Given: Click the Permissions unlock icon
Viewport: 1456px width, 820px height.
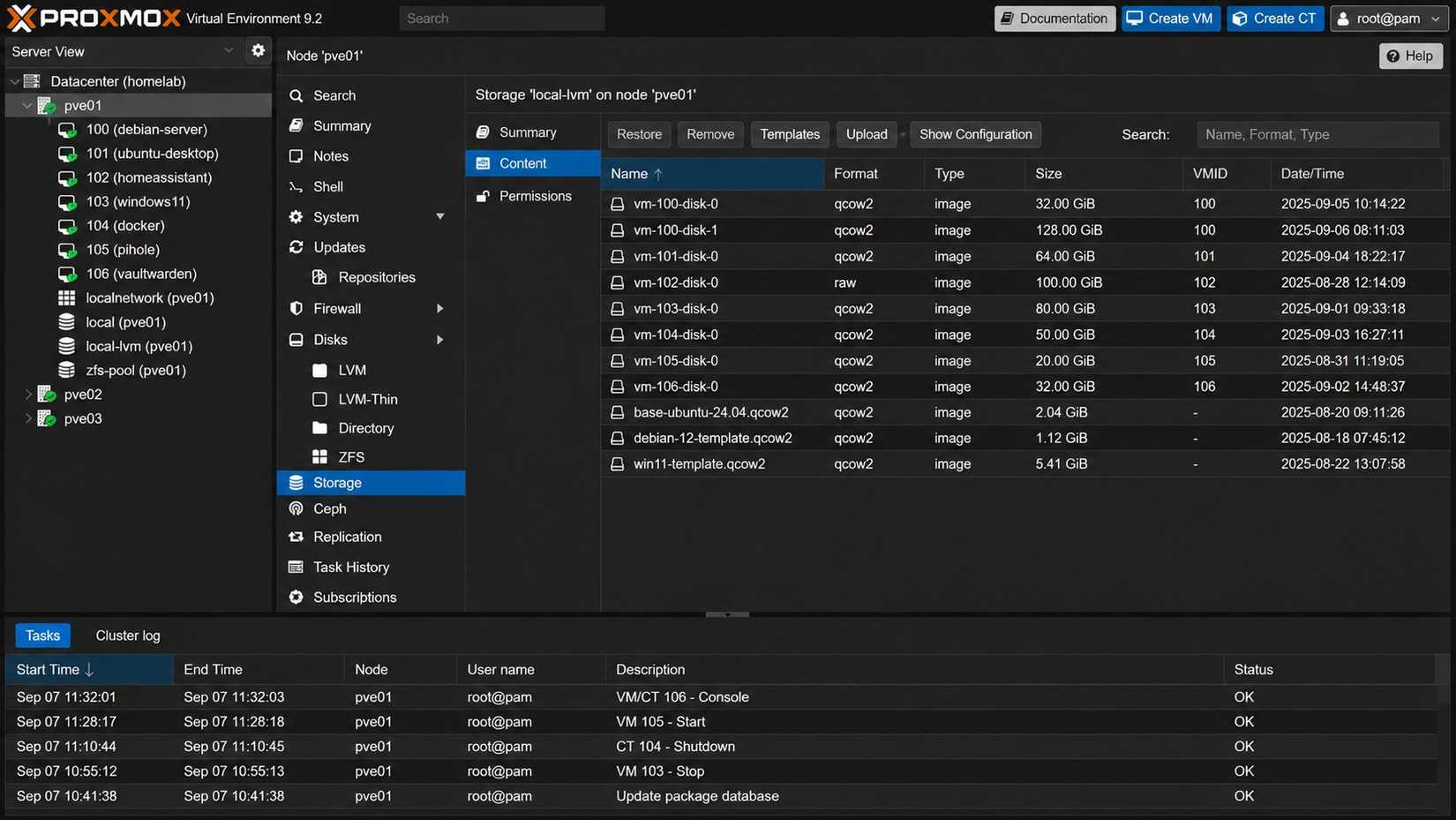Looking at the screenshot, I should [483, 196].
